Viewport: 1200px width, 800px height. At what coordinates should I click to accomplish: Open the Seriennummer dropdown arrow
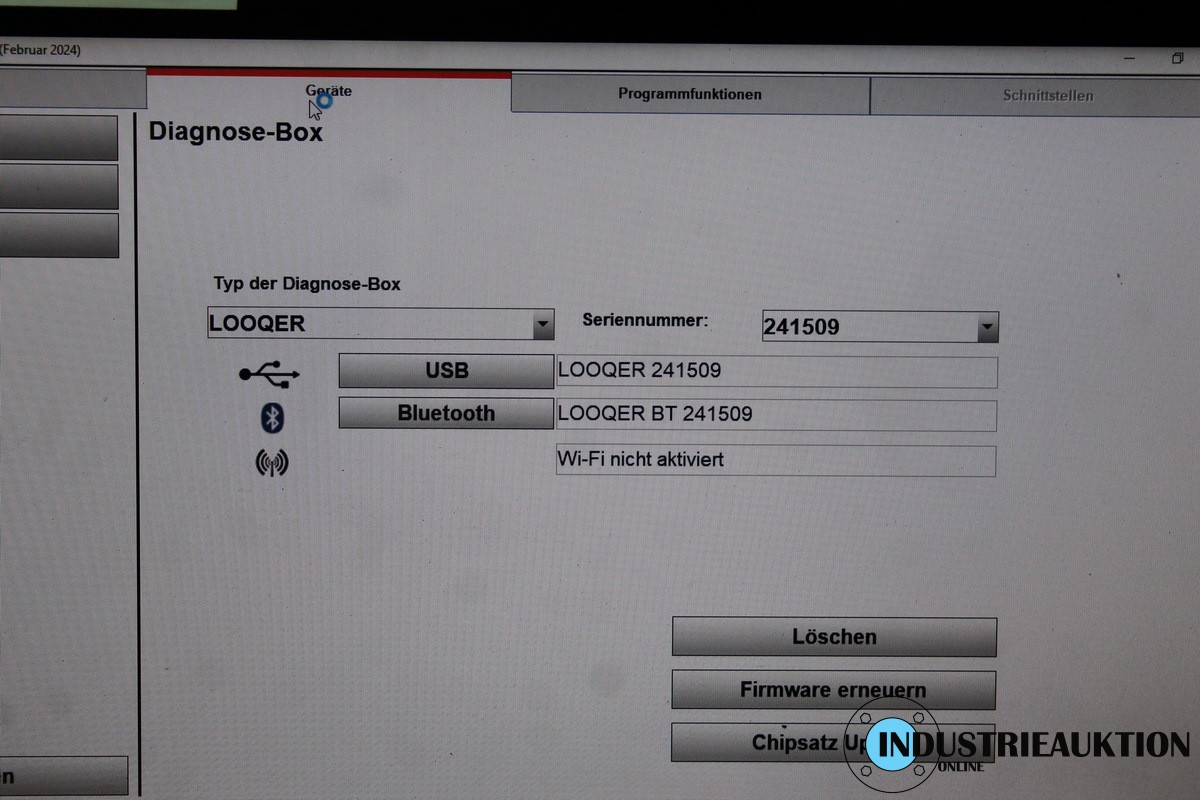(987, 326)
